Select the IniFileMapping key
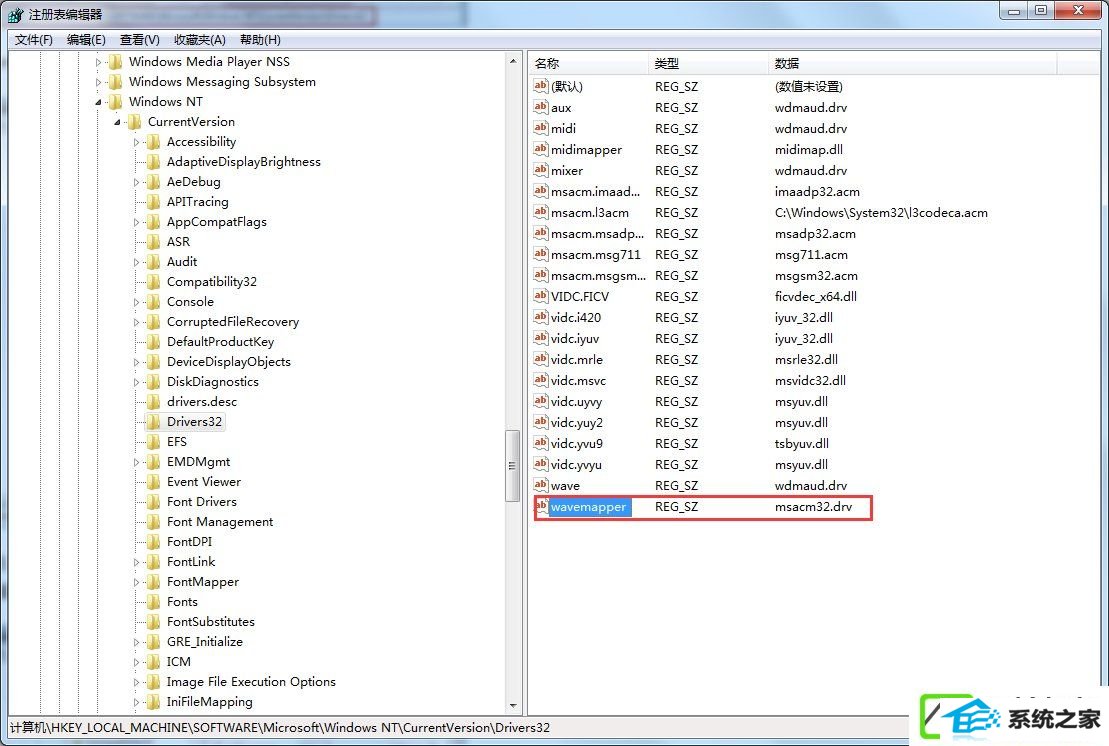 coord(210,702)
